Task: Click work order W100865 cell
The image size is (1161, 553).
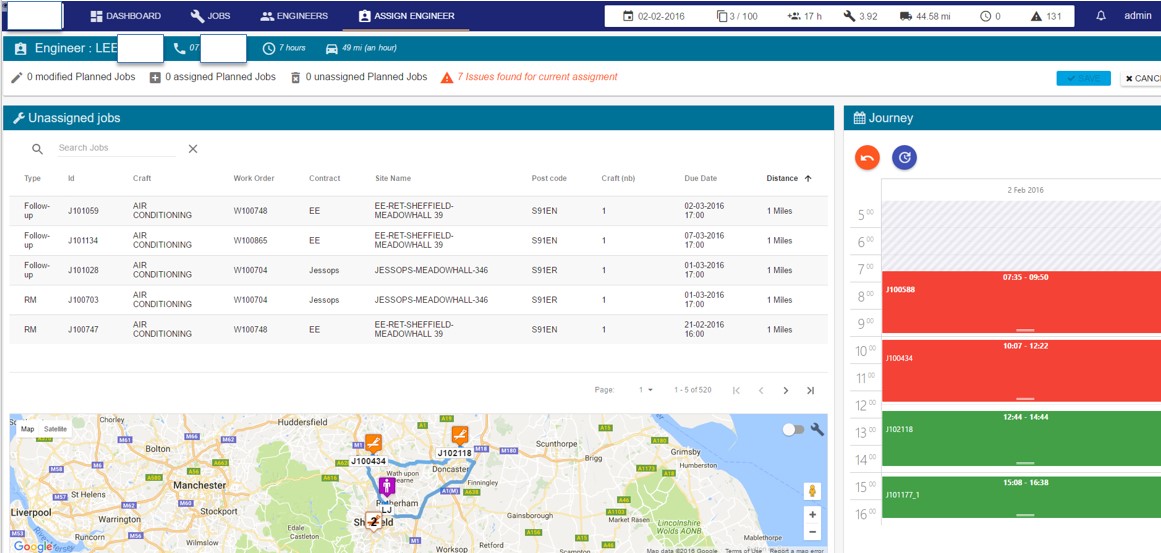Action: point(250,241)
